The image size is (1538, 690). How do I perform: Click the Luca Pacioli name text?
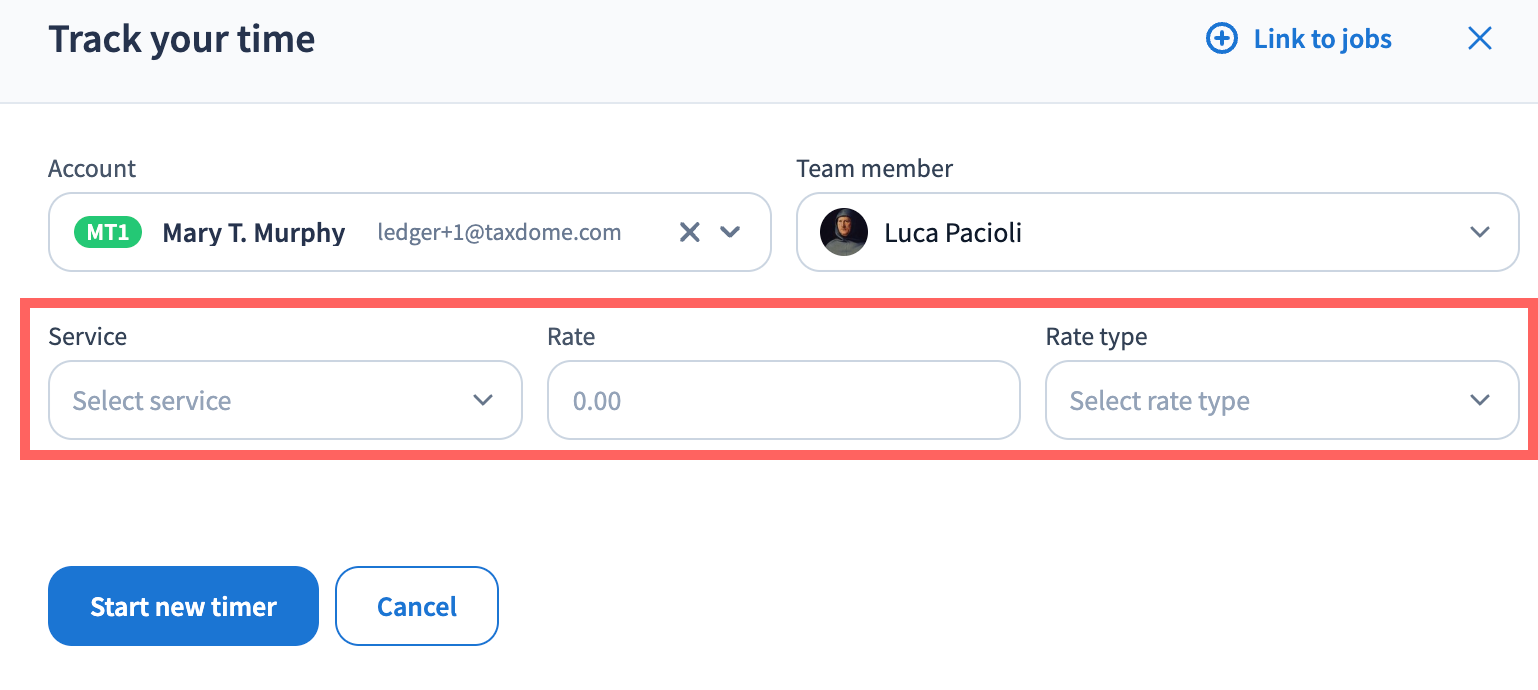click(952, 233)
